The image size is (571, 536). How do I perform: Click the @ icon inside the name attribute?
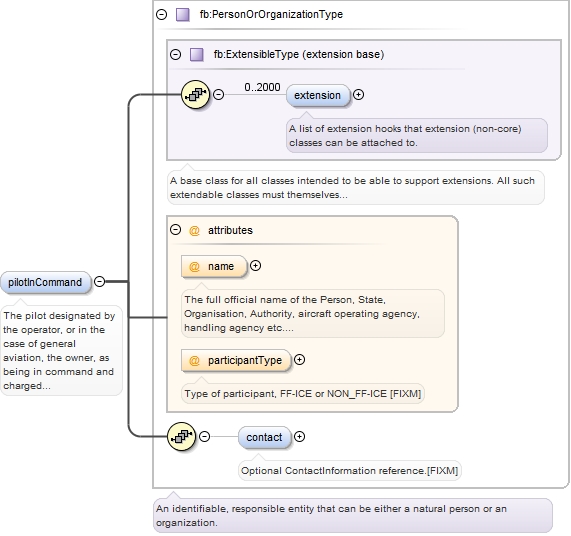point(194,267)
